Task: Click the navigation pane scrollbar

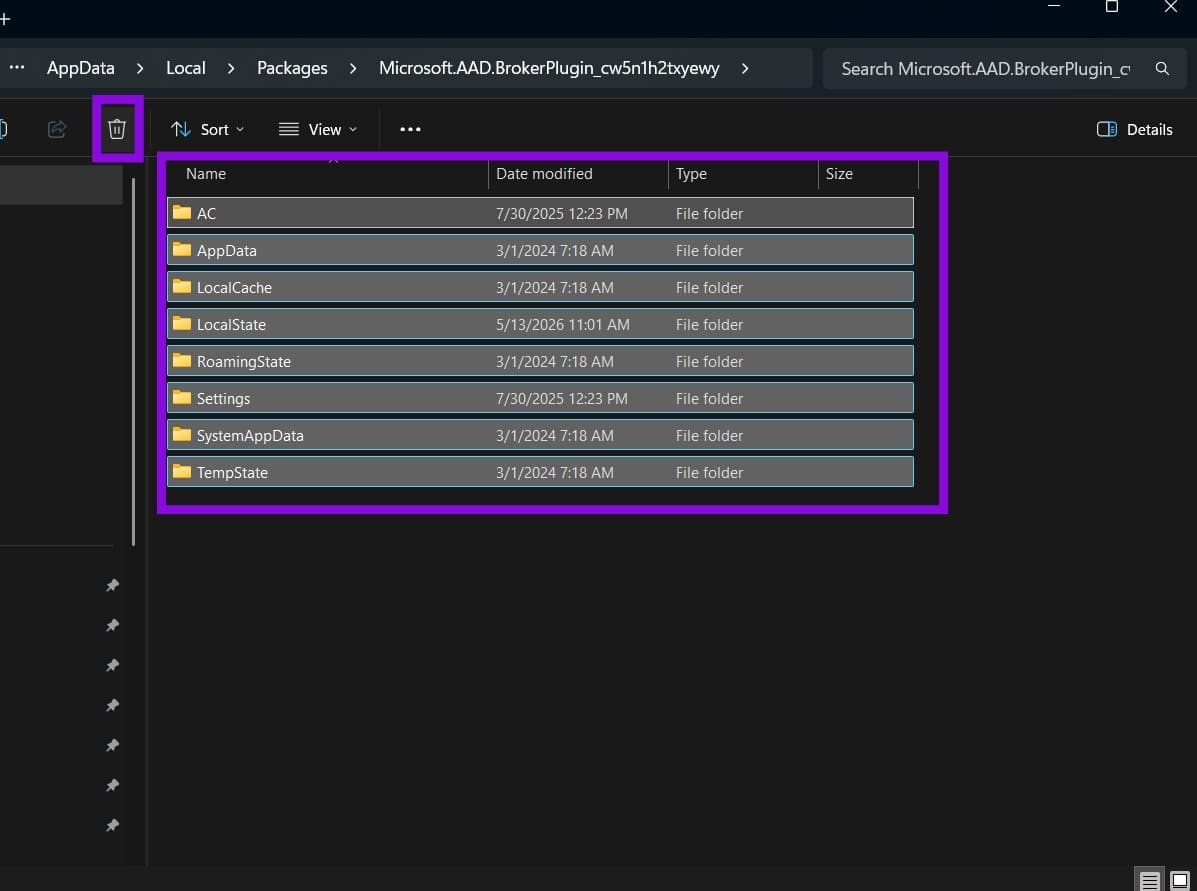Action: [x=134, y=362]
